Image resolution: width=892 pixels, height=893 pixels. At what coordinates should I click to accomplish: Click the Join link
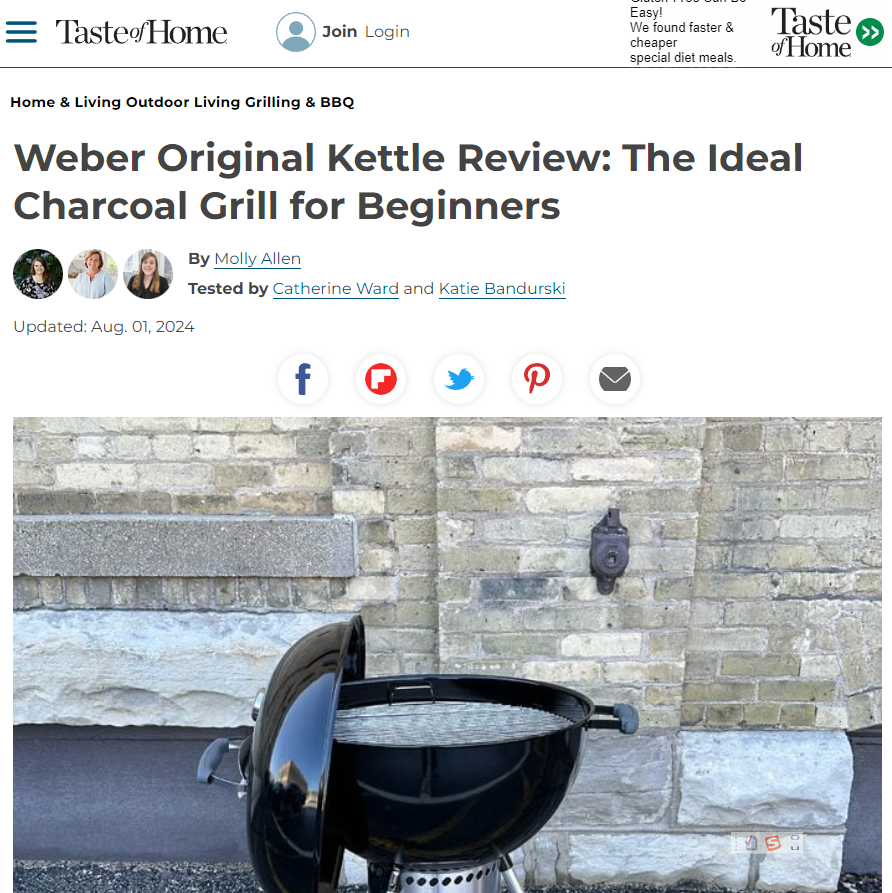[x=339, y=32]
